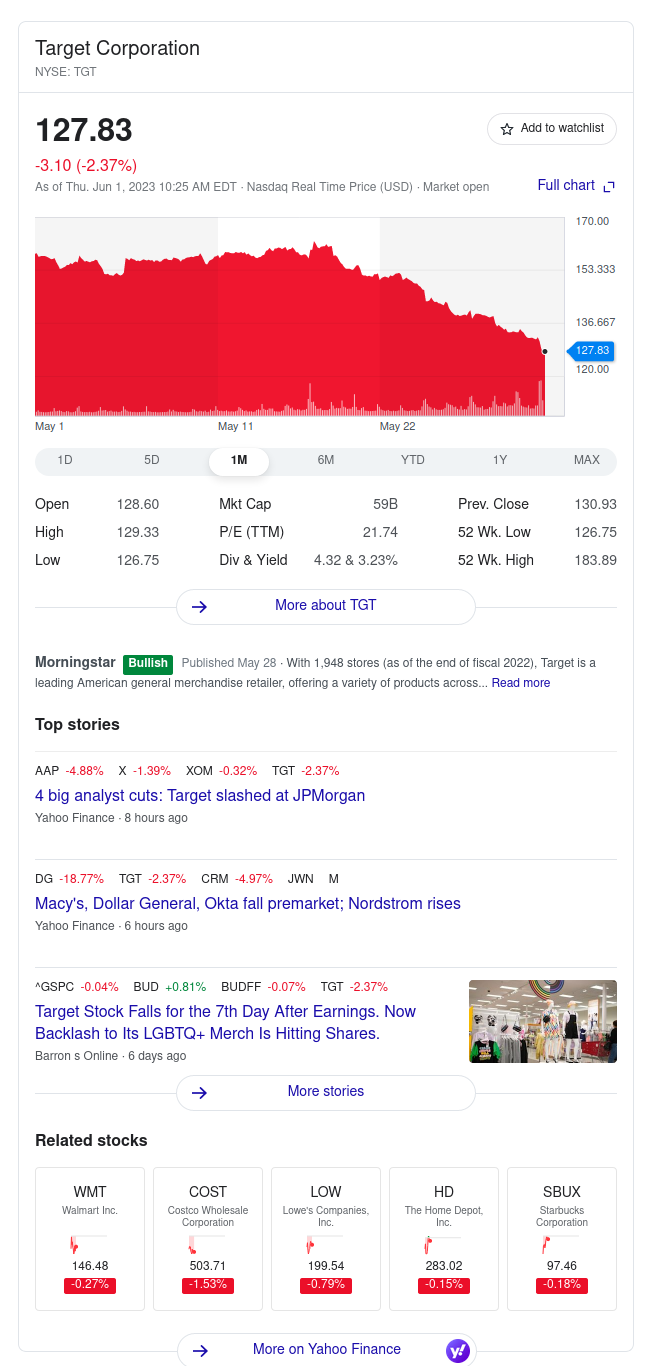Click the Target Corporation title
The width and height of the screenshot is (655, 1366).
(118, 48)
